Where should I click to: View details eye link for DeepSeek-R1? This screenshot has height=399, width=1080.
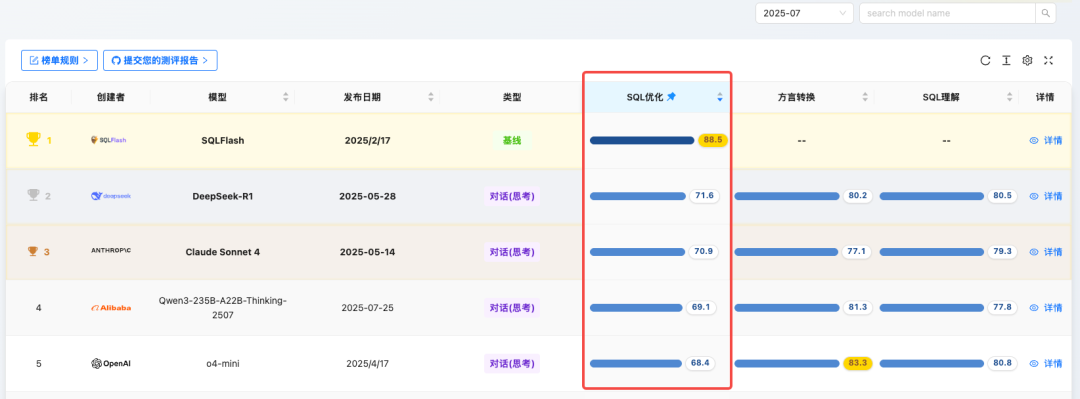[x=1046, y=196]
